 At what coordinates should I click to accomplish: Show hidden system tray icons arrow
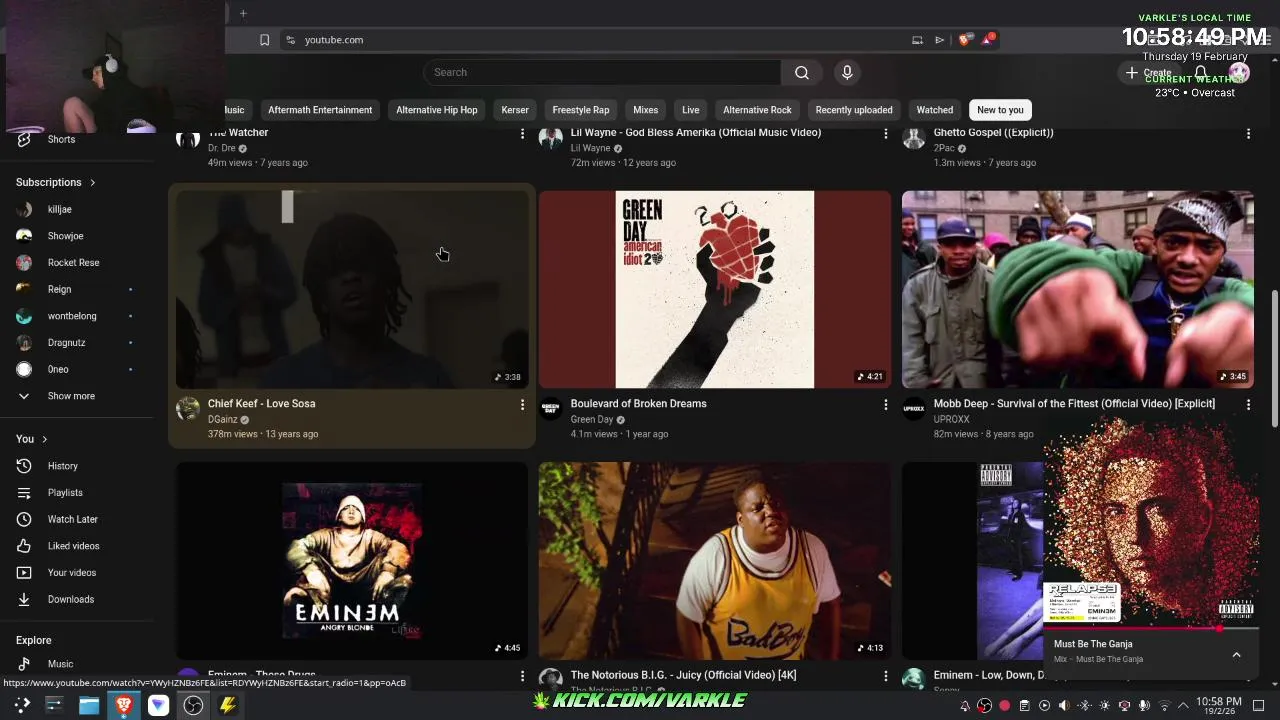pos(1183,705)
